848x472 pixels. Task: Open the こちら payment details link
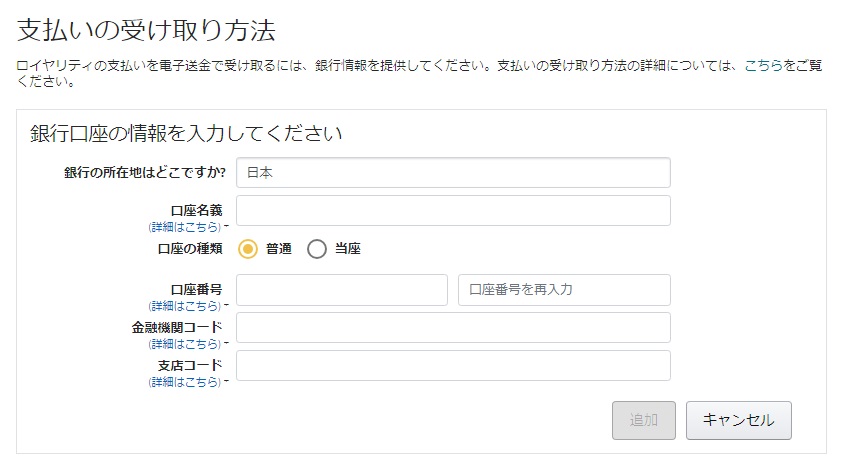coord(763,65)
